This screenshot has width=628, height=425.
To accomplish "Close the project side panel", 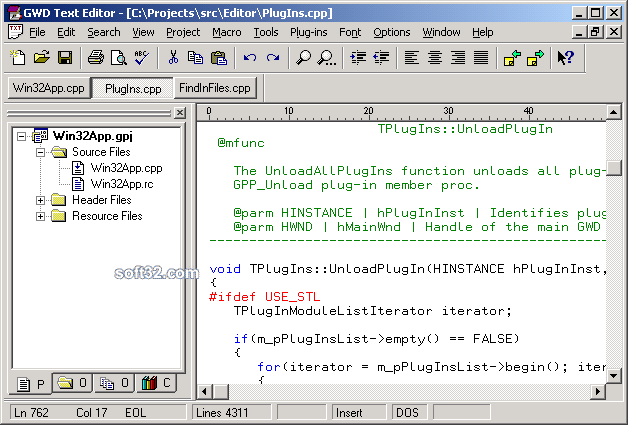I will (x=180, y=113).
